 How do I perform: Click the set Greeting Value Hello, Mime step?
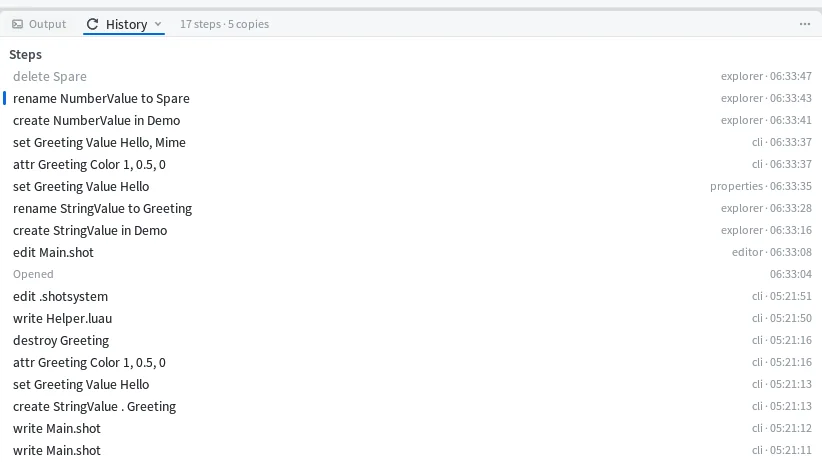pyautogui.click(x=411, y=143)
